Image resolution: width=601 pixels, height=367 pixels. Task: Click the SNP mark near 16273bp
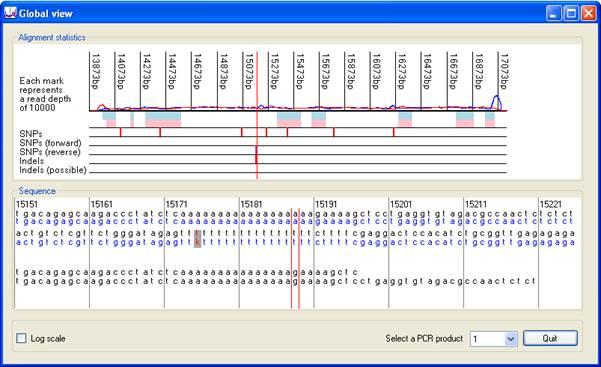pyautogui.click(x=394, y=132)
